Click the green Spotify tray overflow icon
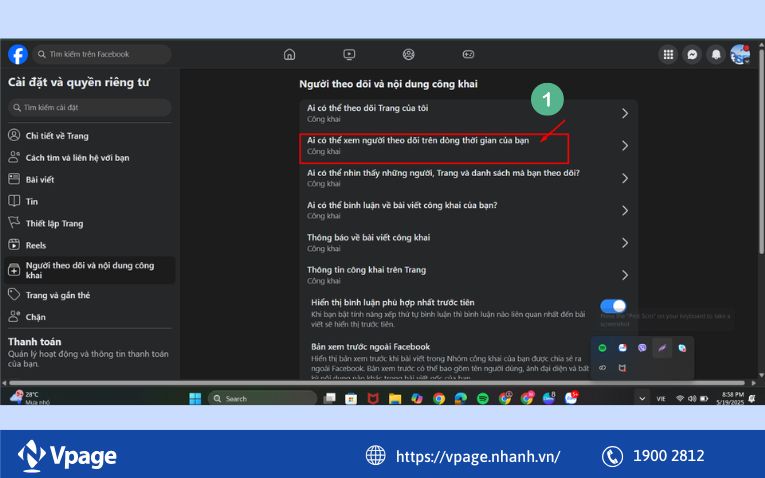Viewport: 765px width, 478px height. (603, 348)
